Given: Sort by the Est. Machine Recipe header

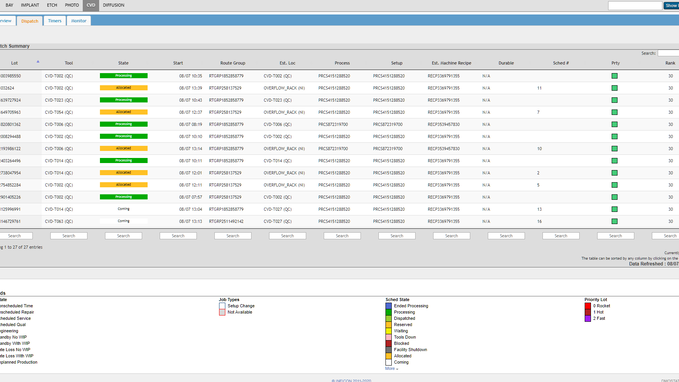Looking at the screenshot, I should [x=451, y=63].
